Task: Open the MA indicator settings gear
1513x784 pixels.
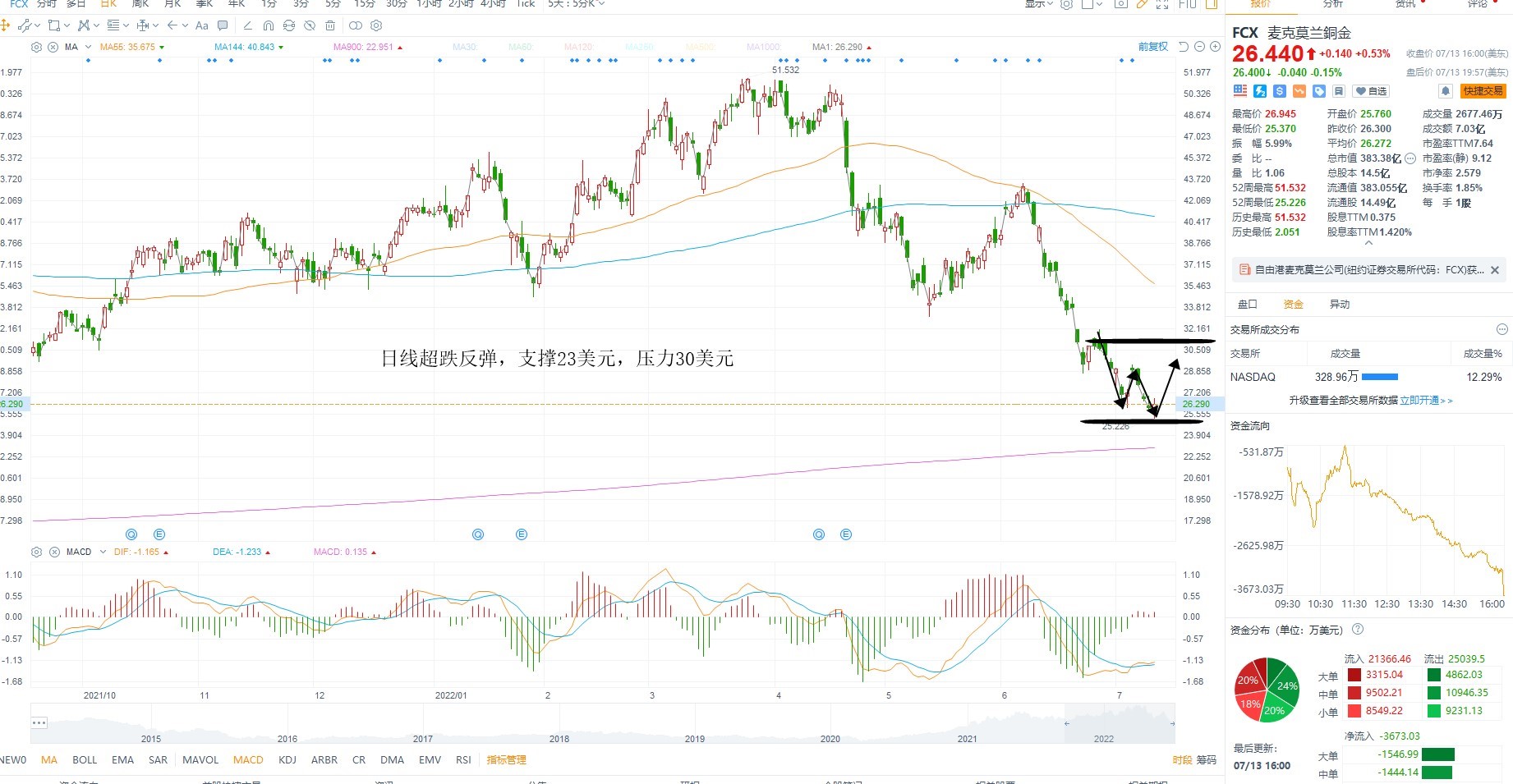Action: [36, 48]
